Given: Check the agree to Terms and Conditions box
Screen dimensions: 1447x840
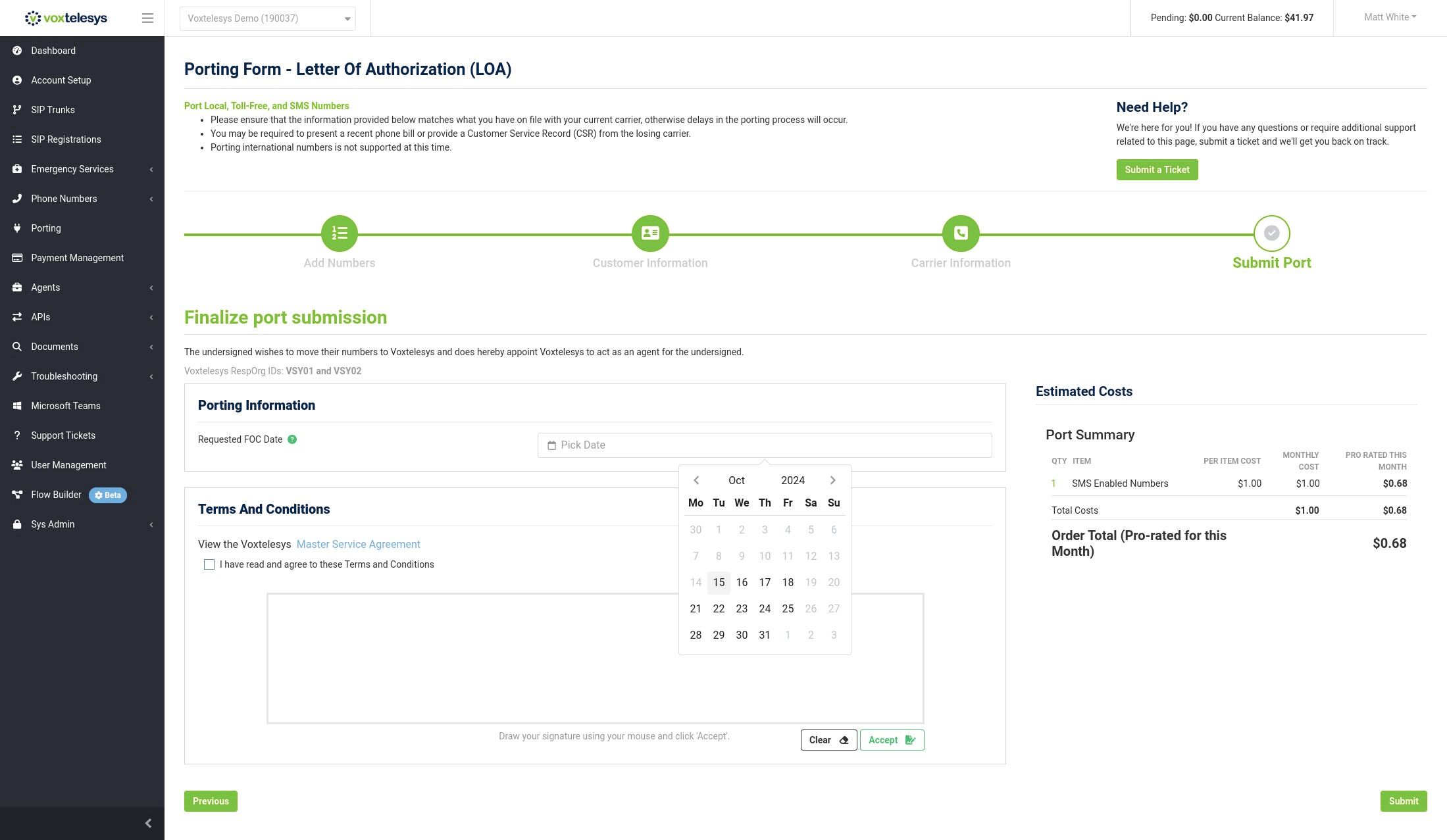Looking at the screenshot, I should click(209, 564).
